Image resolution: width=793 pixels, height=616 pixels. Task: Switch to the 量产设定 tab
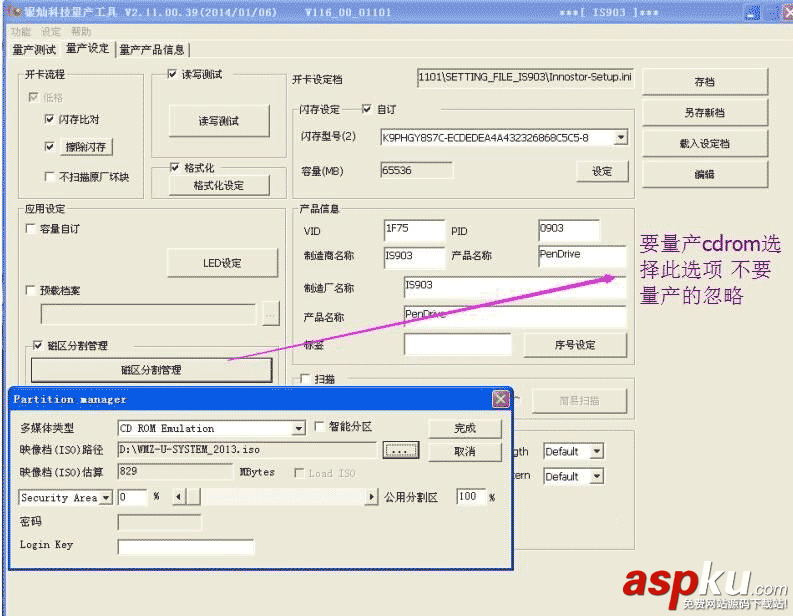coord(87,49)
